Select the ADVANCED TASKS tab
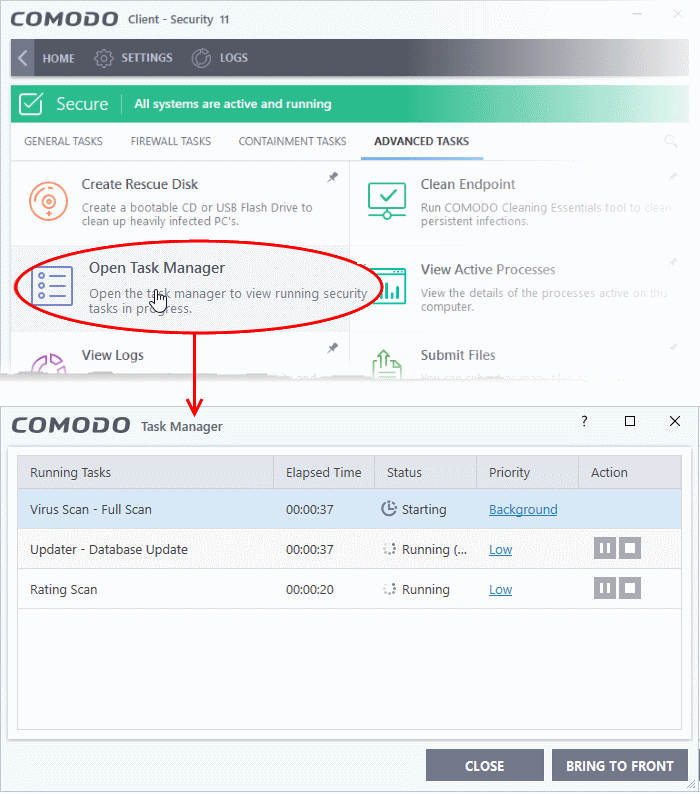This screenshot has width=700, height=794. (421, 141)
